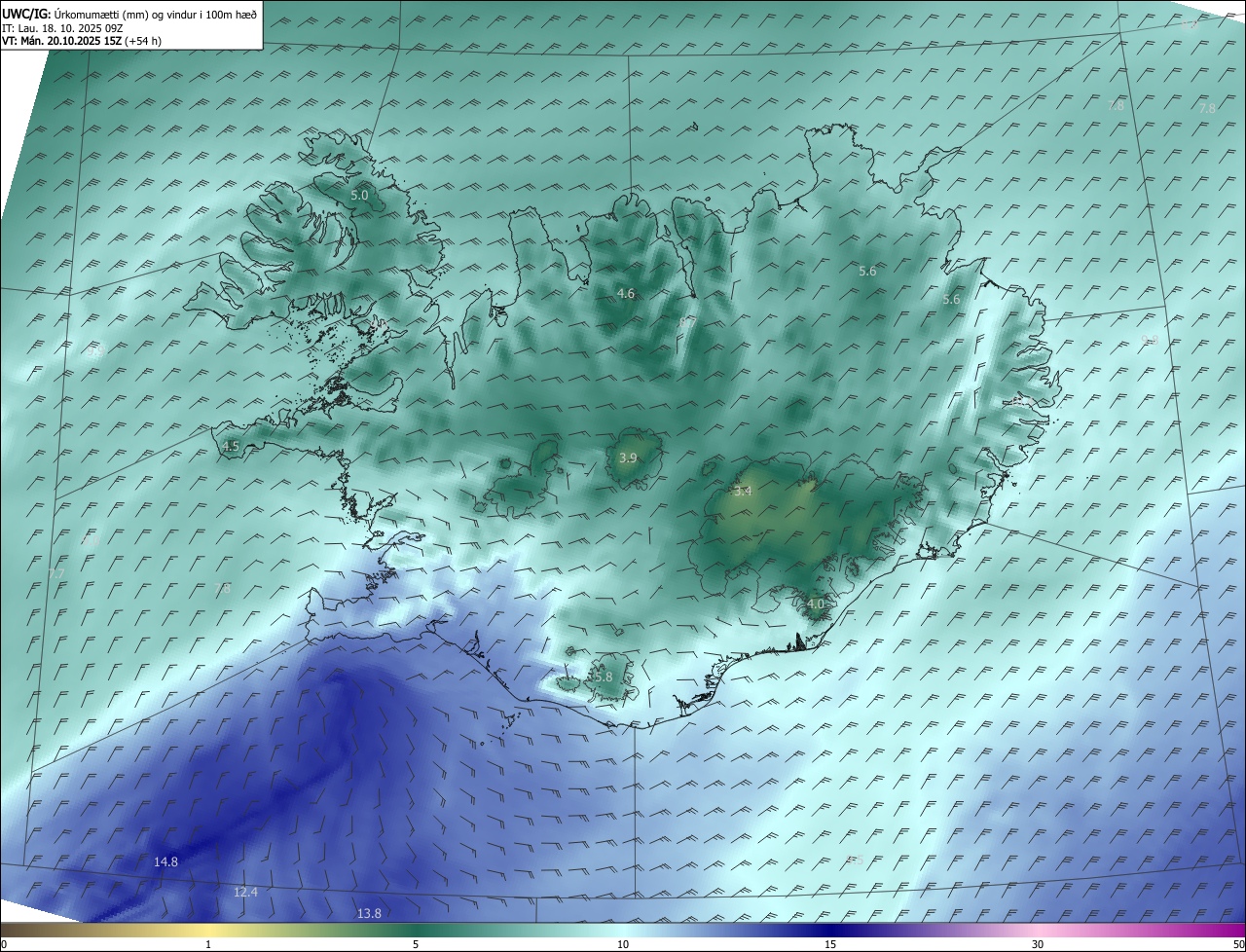Select the 13.8 value label on the map
This screenshot has height=952, width=1246.
pos(369,913)
